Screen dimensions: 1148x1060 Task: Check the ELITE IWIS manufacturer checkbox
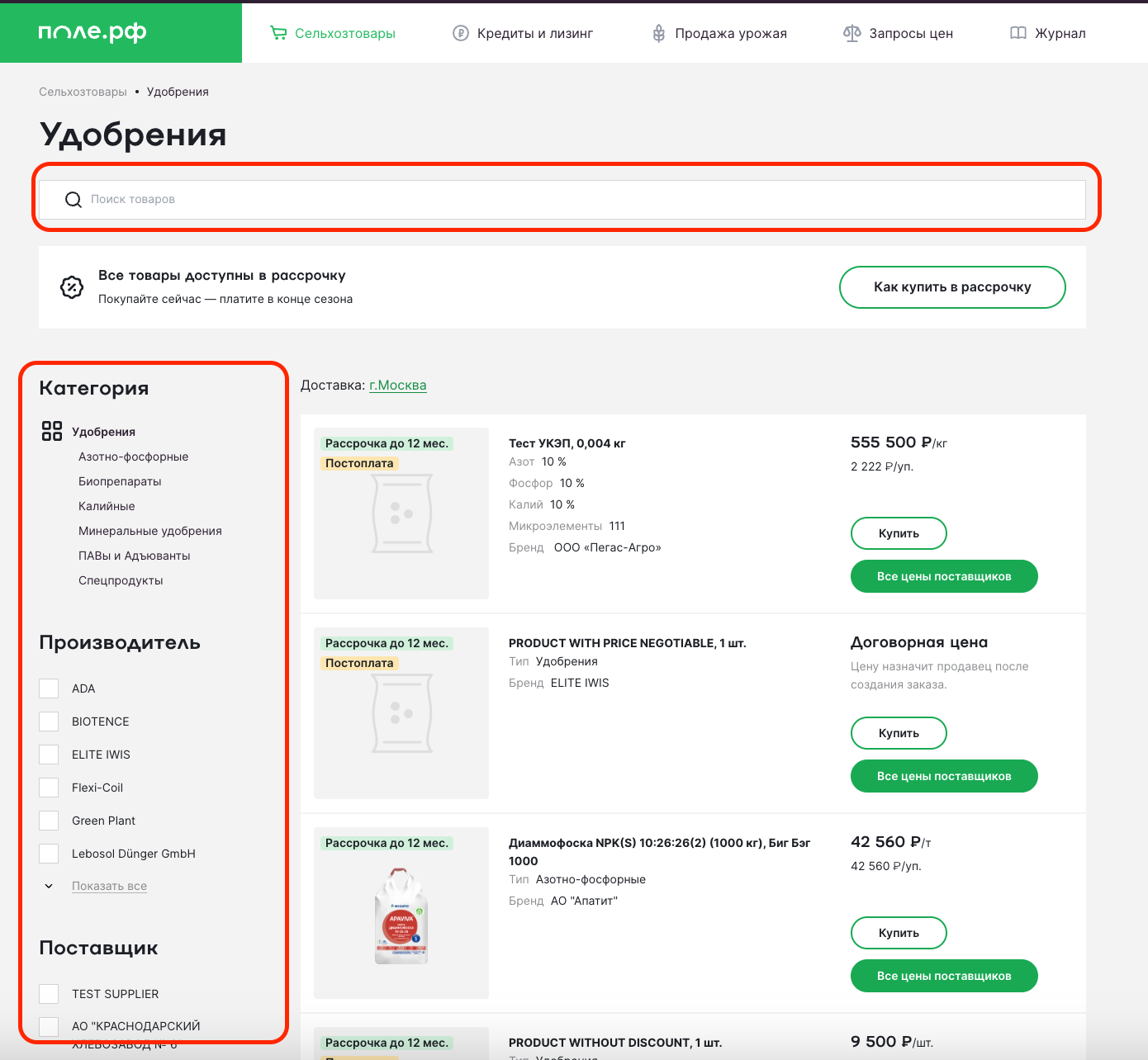(49, 755)
